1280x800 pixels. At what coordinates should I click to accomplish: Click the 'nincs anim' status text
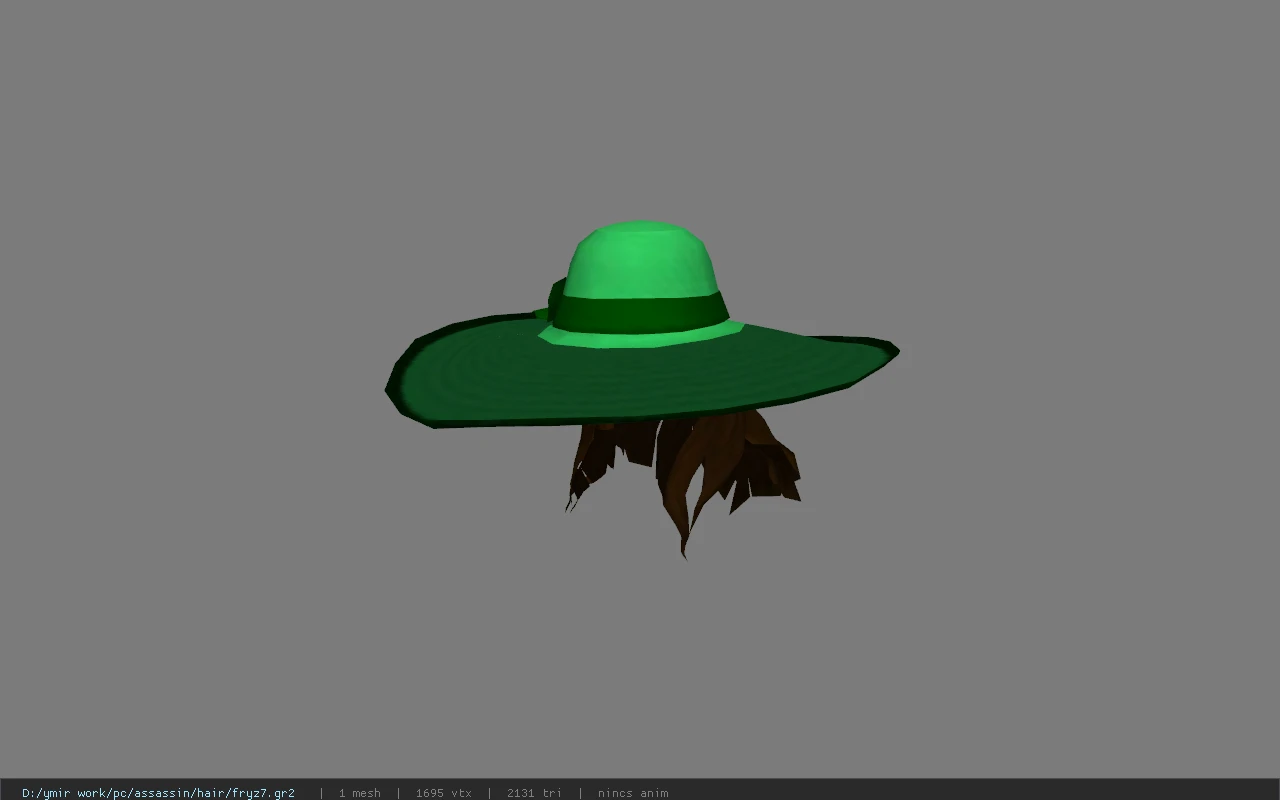coord(633,793)
